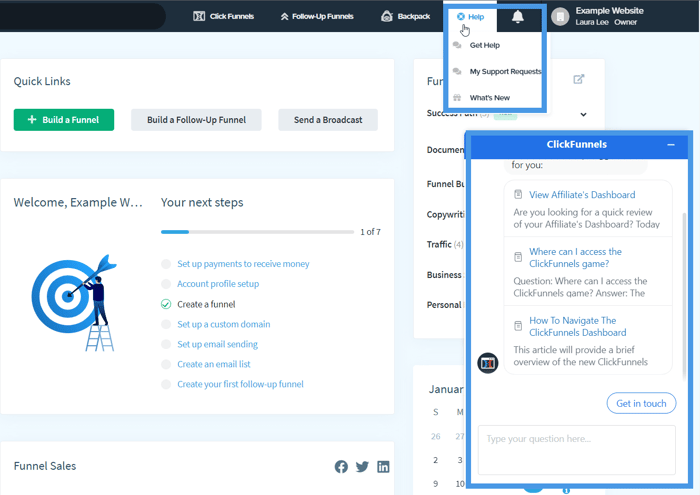Click the chat icon beside My Support Requests
700x495 pixels.
457,71
